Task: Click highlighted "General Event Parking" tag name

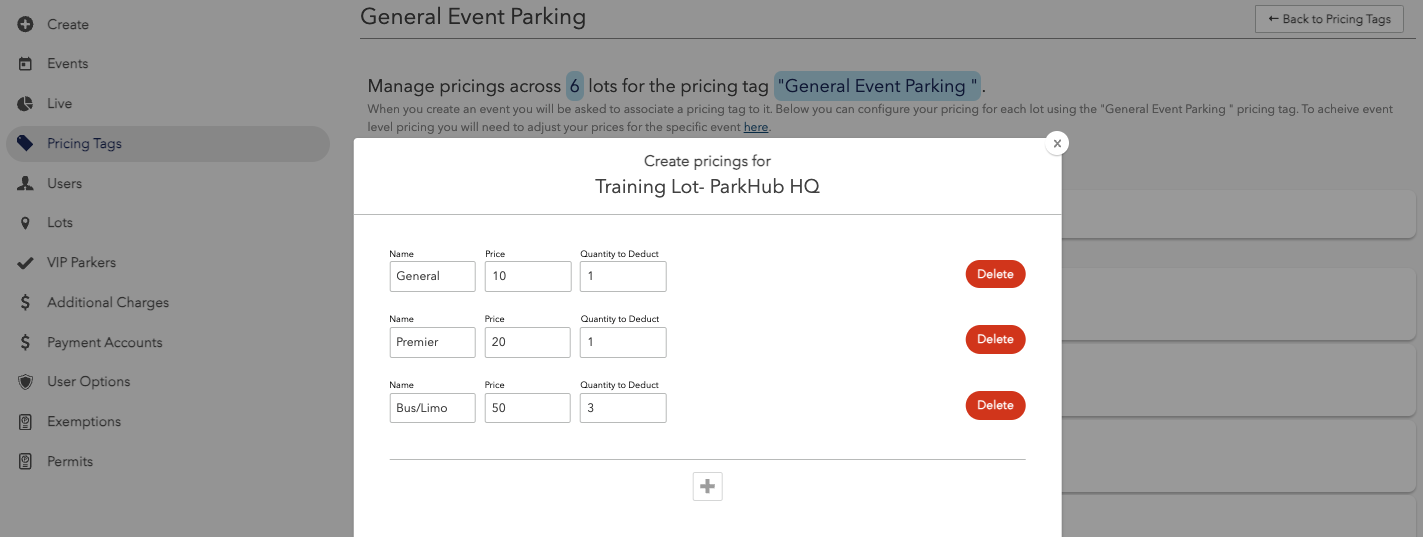Action: click(x=877, y=86)
